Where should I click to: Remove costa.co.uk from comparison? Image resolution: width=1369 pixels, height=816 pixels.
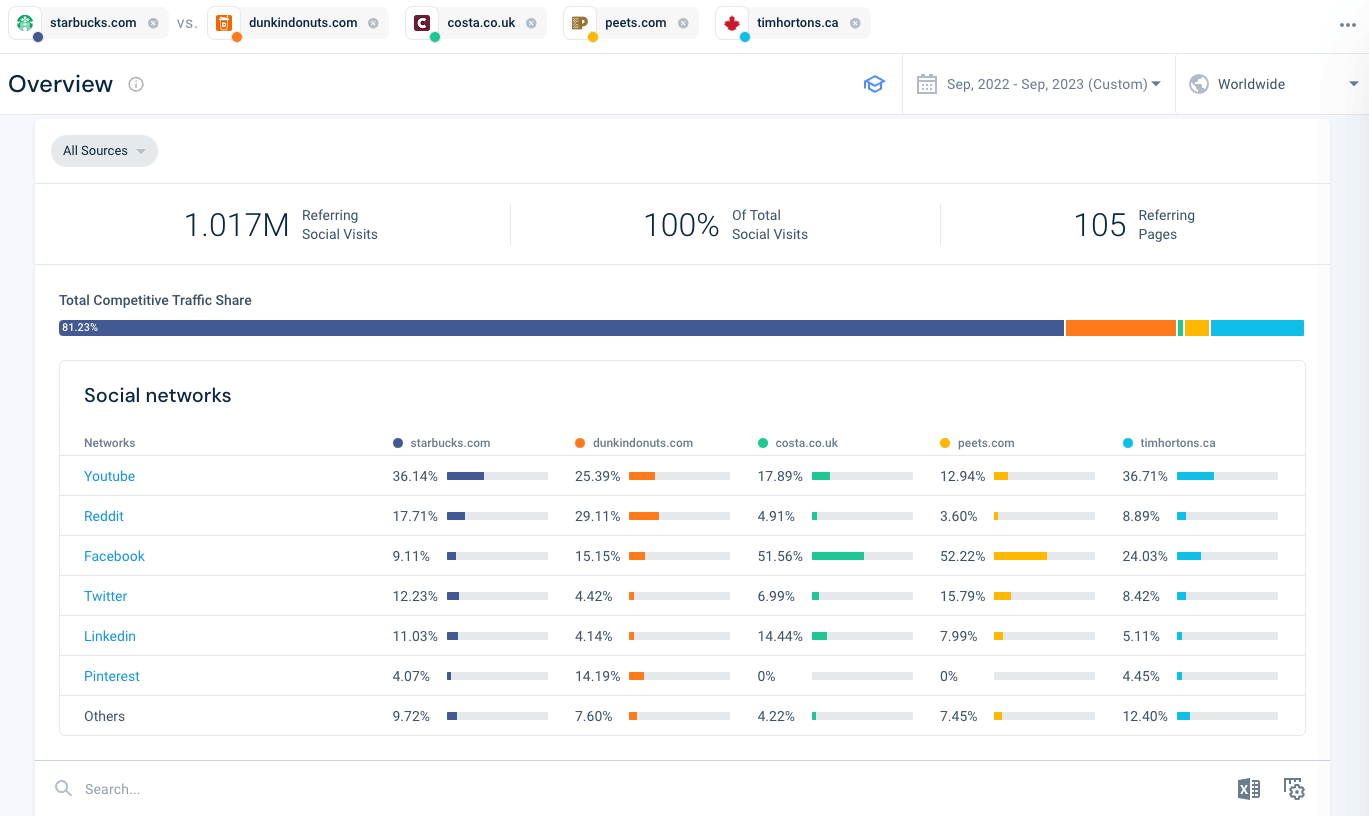pyautogui.click(x=531, y=23)
